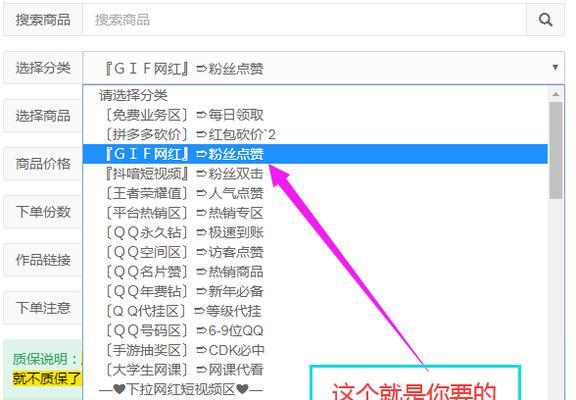Screen dimensions: 576x400
Task: Click the yellow highlighted 就不质保了 text
Action: tap(46, 378)
